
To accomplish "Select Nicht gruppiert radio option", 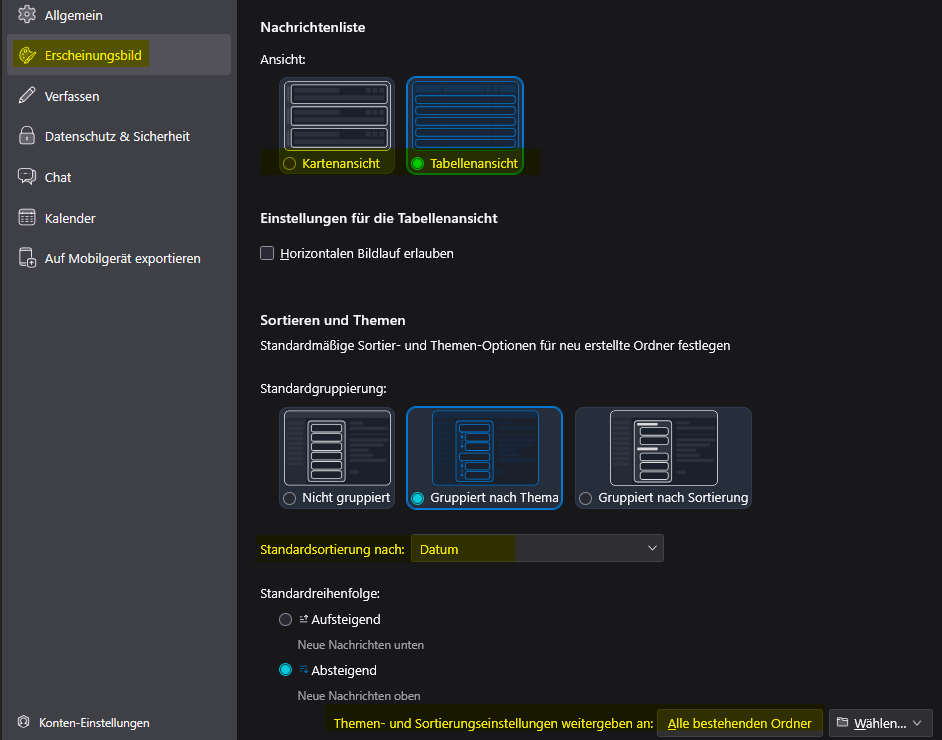I will click(290, 498).
